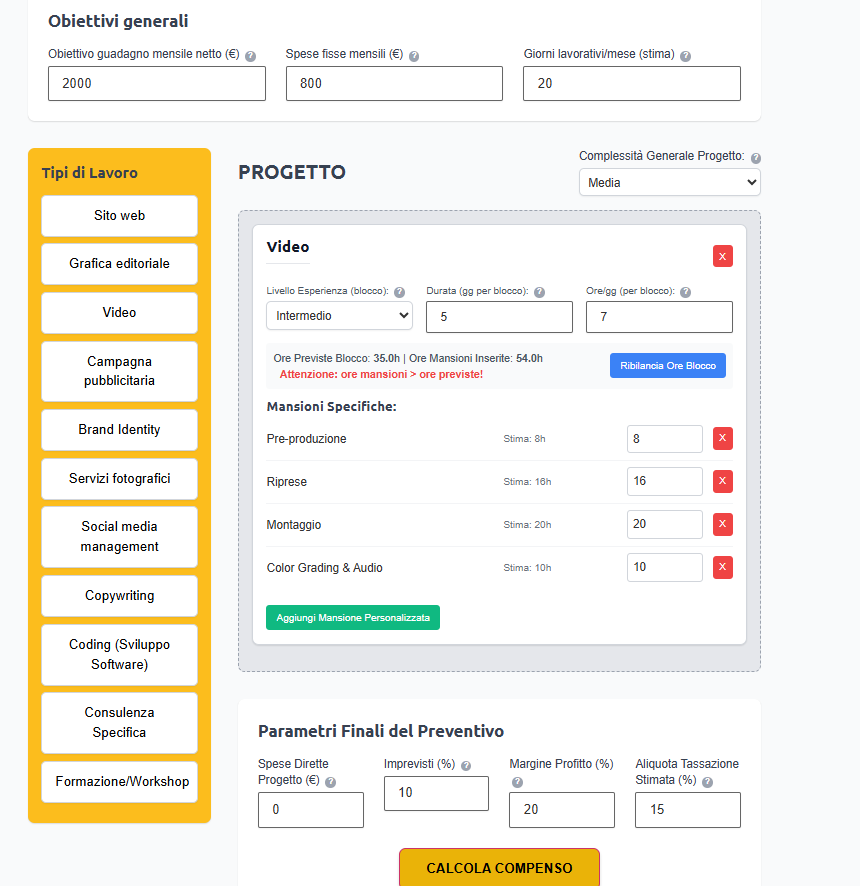Viewport: 860px width, 886px height.
Task: Click the Riprese hours input field
Action: click(664, 482)
